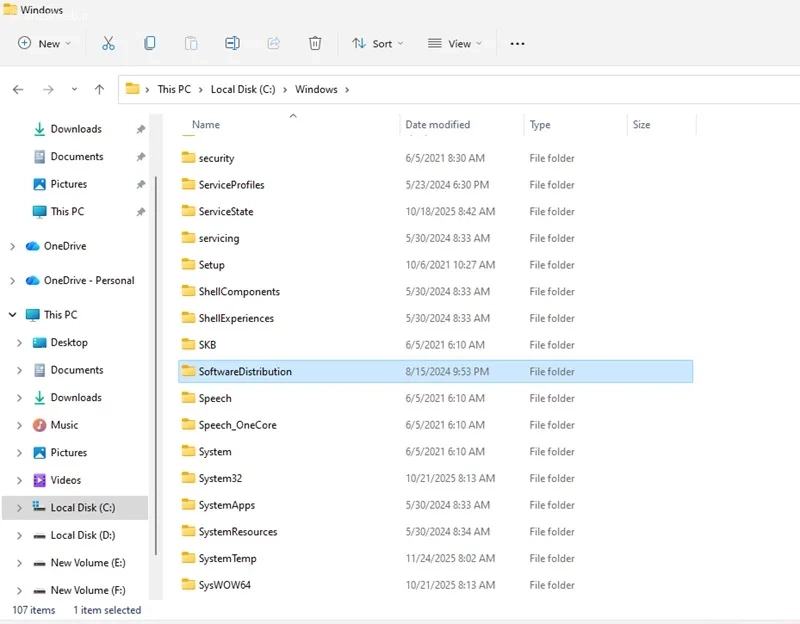
Task: Open pinned Downloads in Quick access
Action: coord(76,129)
